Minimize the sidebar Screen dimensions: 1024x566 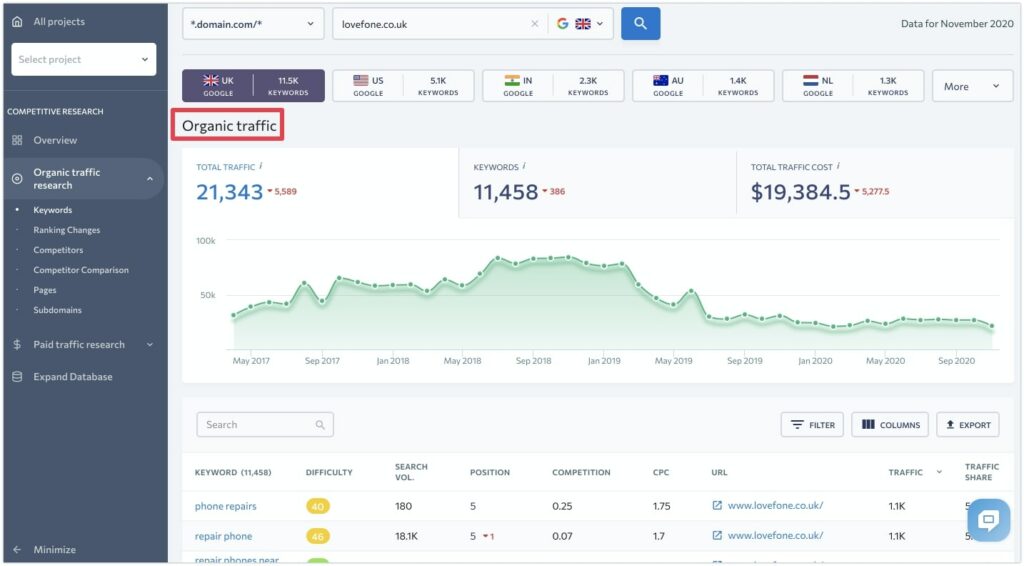point(54,550)
